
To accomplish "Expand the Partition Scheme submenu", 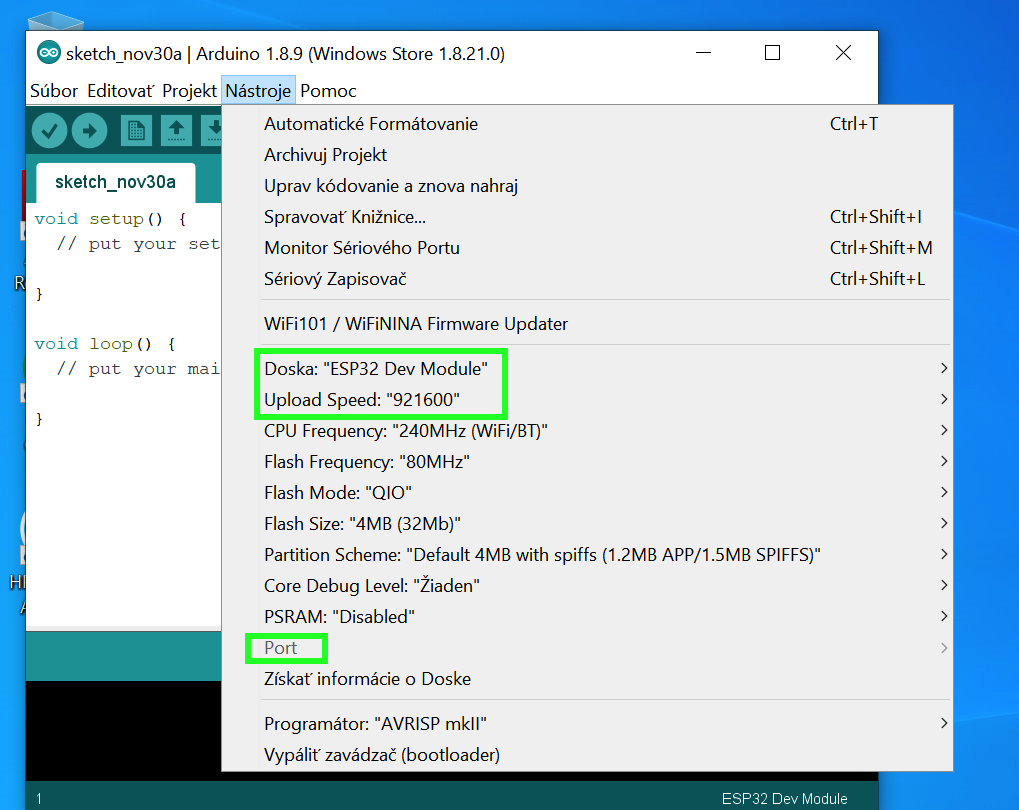I will [x=542, y=555].
